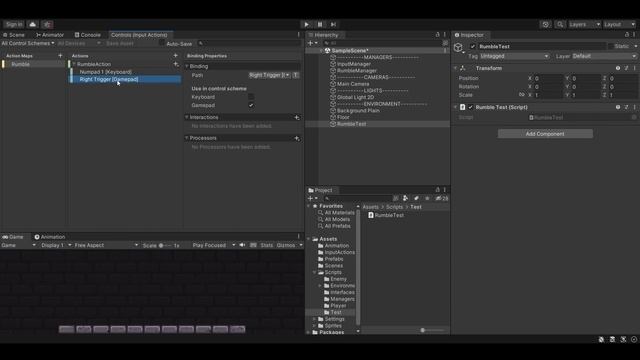Select the RumbleTest script asset
The height and width of the screenshot is (360, 640).
[x=386, y=215]
